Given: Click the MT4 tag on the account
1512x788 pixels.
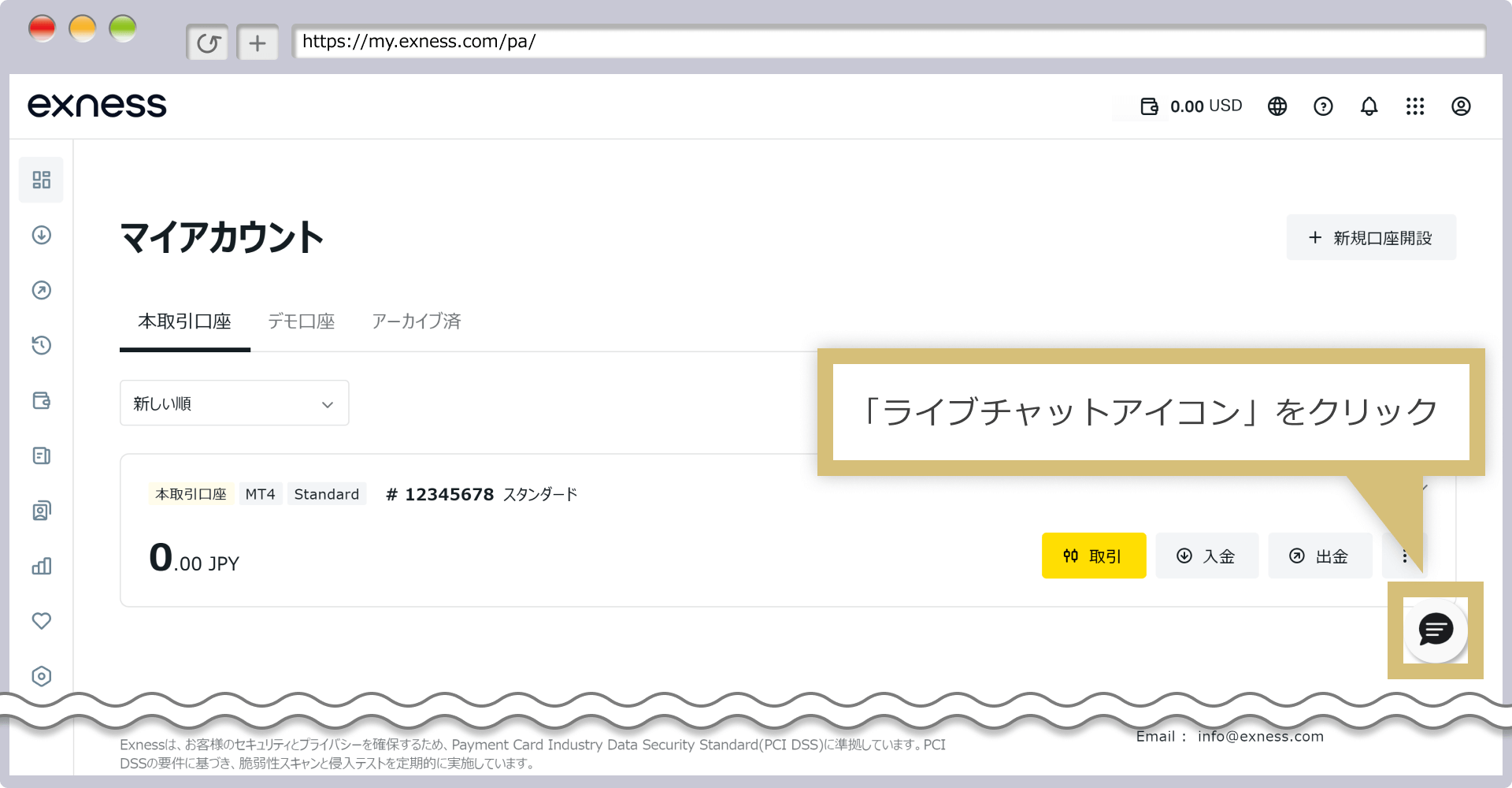Looking at the screenshot, I should pyautogui.click(x=261, y=494).
